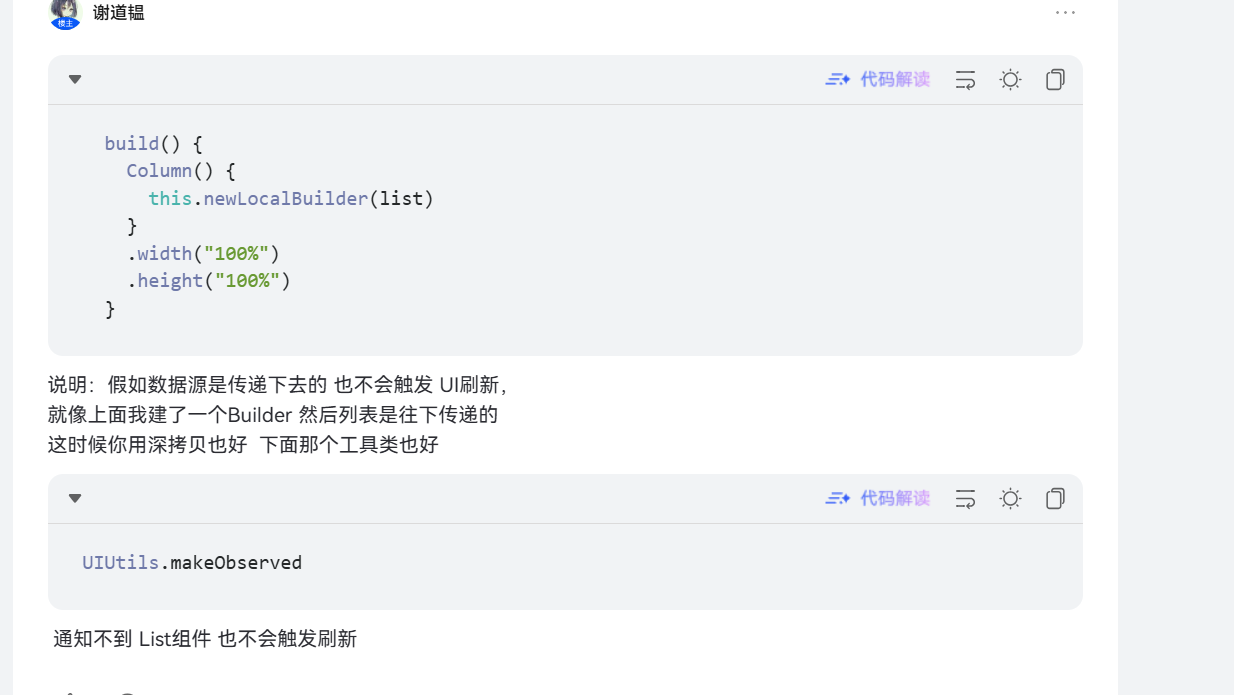Click the username 谢道韫
Viewport: 1234px width, 695px height.
click(118, 14)
